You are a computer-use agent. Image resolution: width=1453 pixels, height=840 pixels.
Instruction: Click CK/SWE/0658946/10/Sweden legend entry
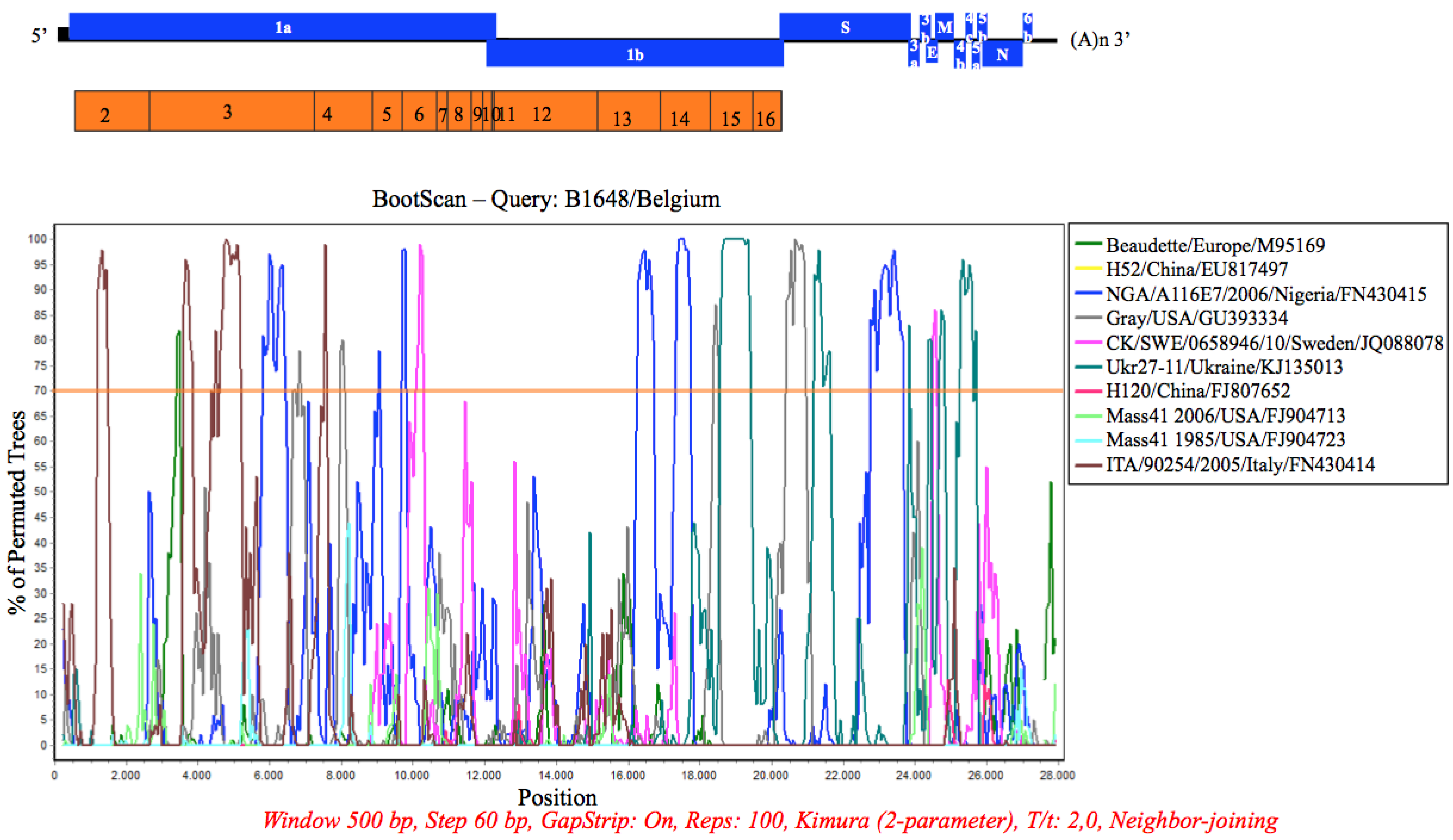point(1274,343)
